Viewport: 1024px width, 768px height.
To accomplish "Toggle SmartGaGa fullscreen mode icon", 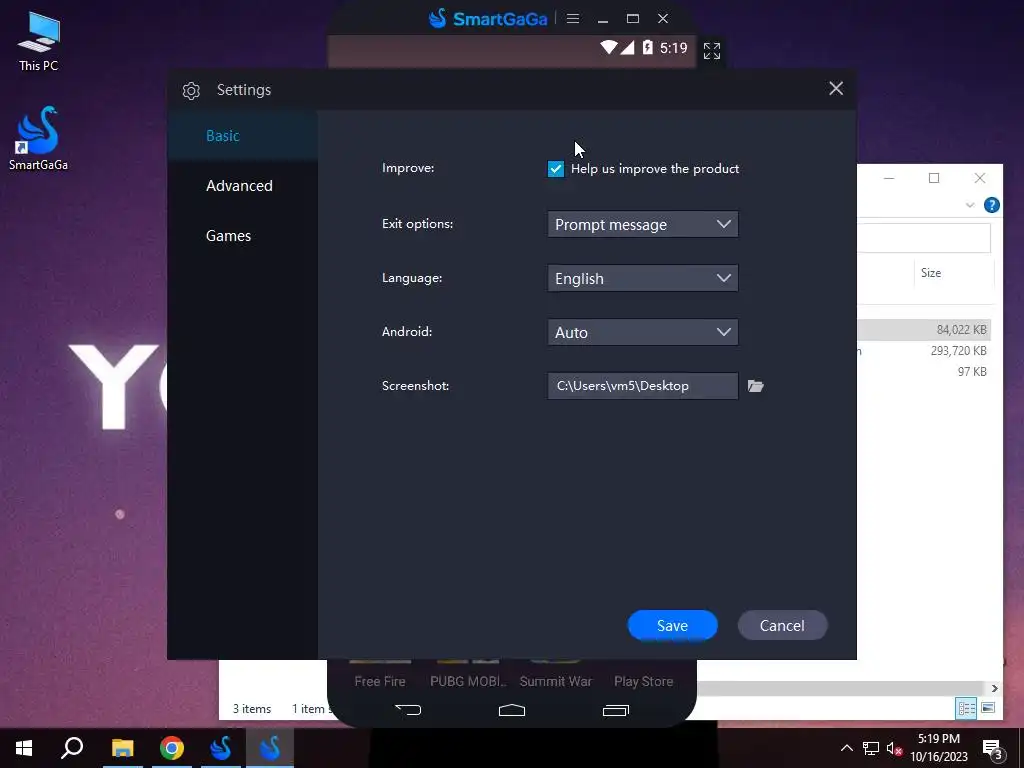I will pyautogui.click(x=712, y=50).
